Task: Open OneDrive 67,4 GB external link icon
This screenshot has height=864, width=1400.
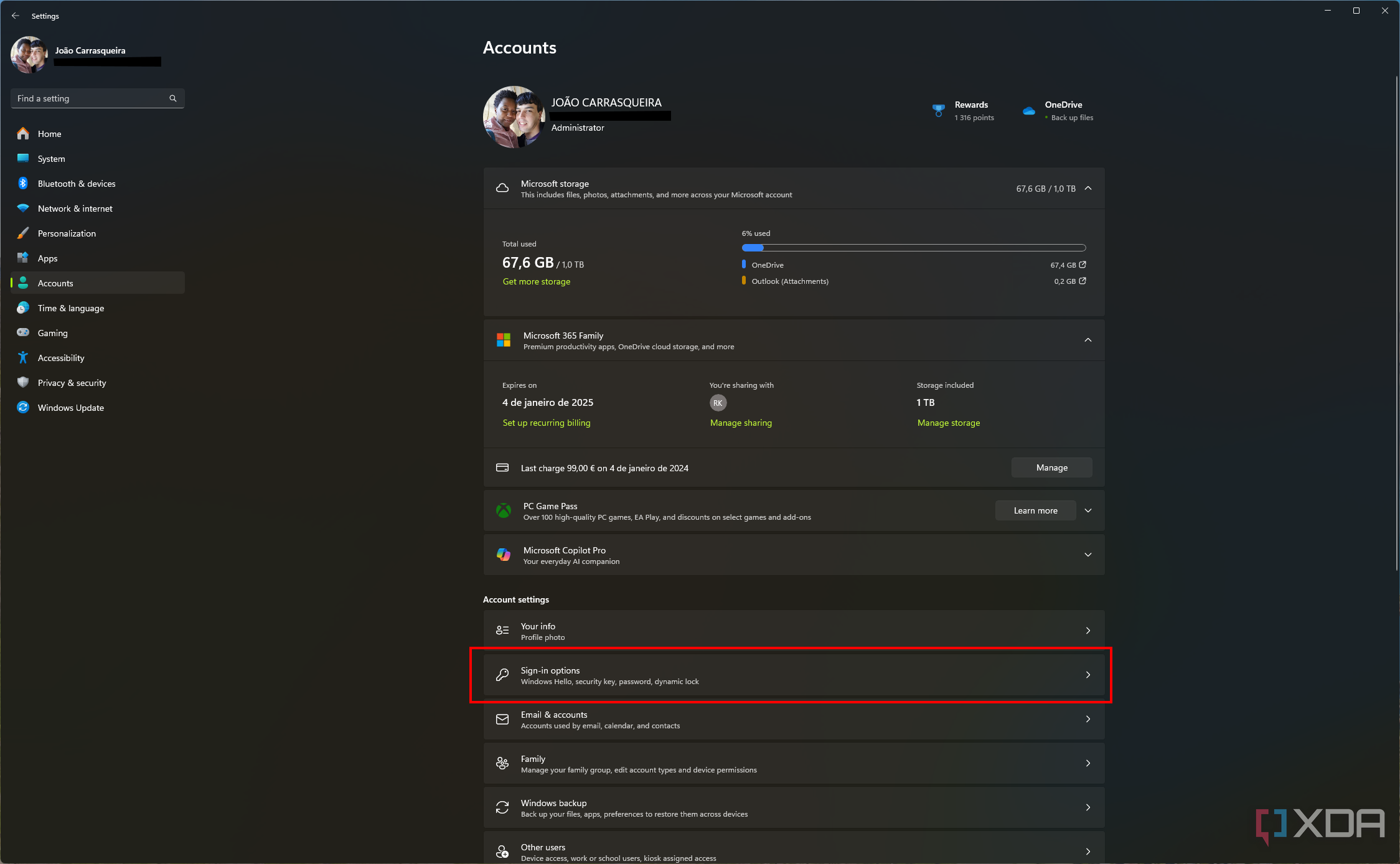Action: click(x=1083, y=265)
